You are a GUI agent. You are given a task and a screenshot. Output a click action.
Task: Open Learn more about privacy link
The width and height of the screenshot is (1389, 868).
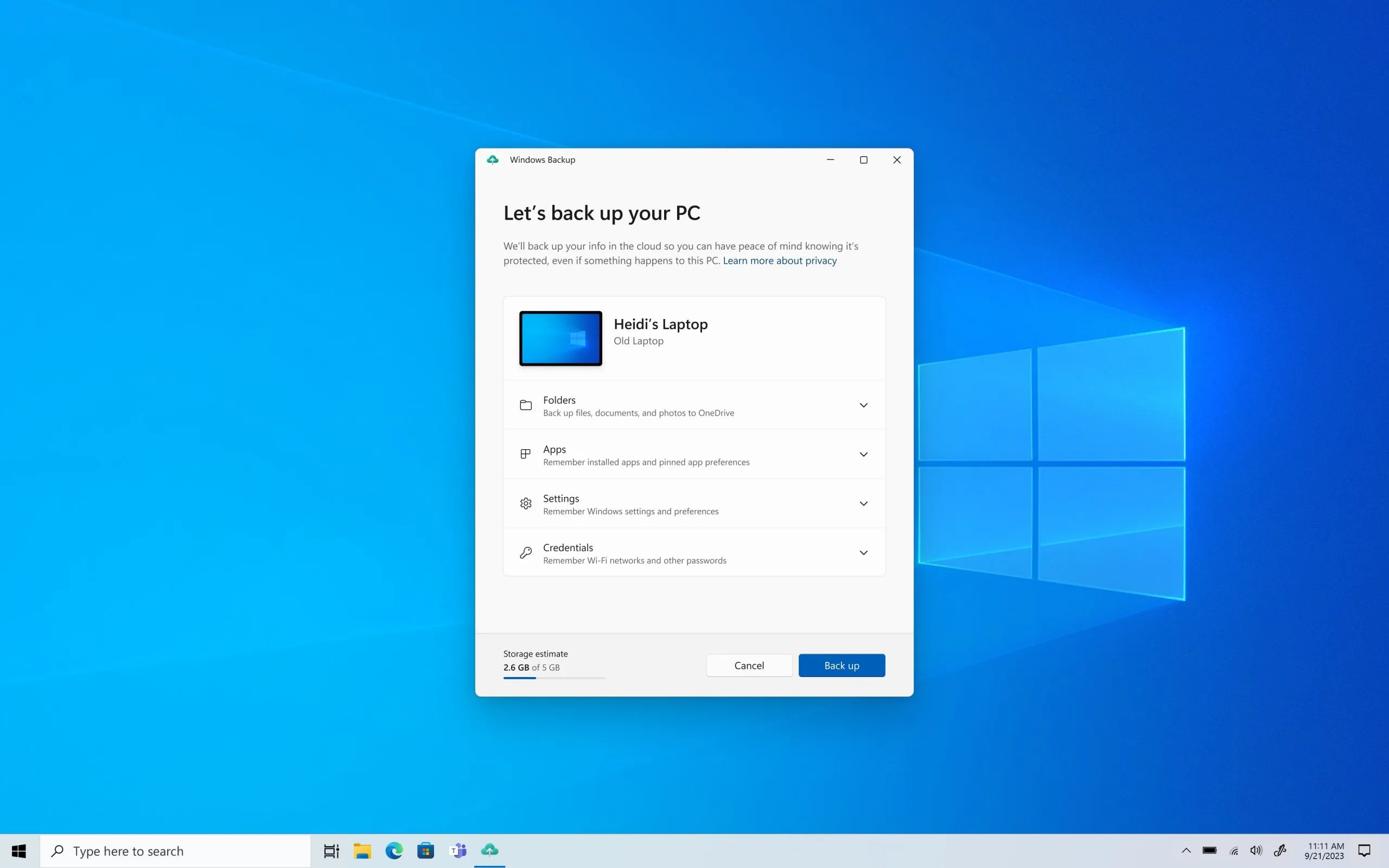click(780, 259)
